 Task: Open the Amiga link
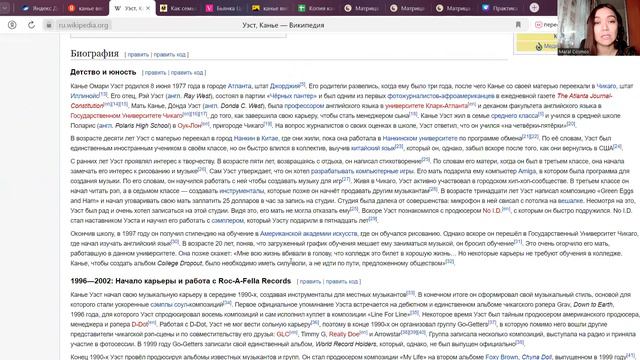[527, 171]
